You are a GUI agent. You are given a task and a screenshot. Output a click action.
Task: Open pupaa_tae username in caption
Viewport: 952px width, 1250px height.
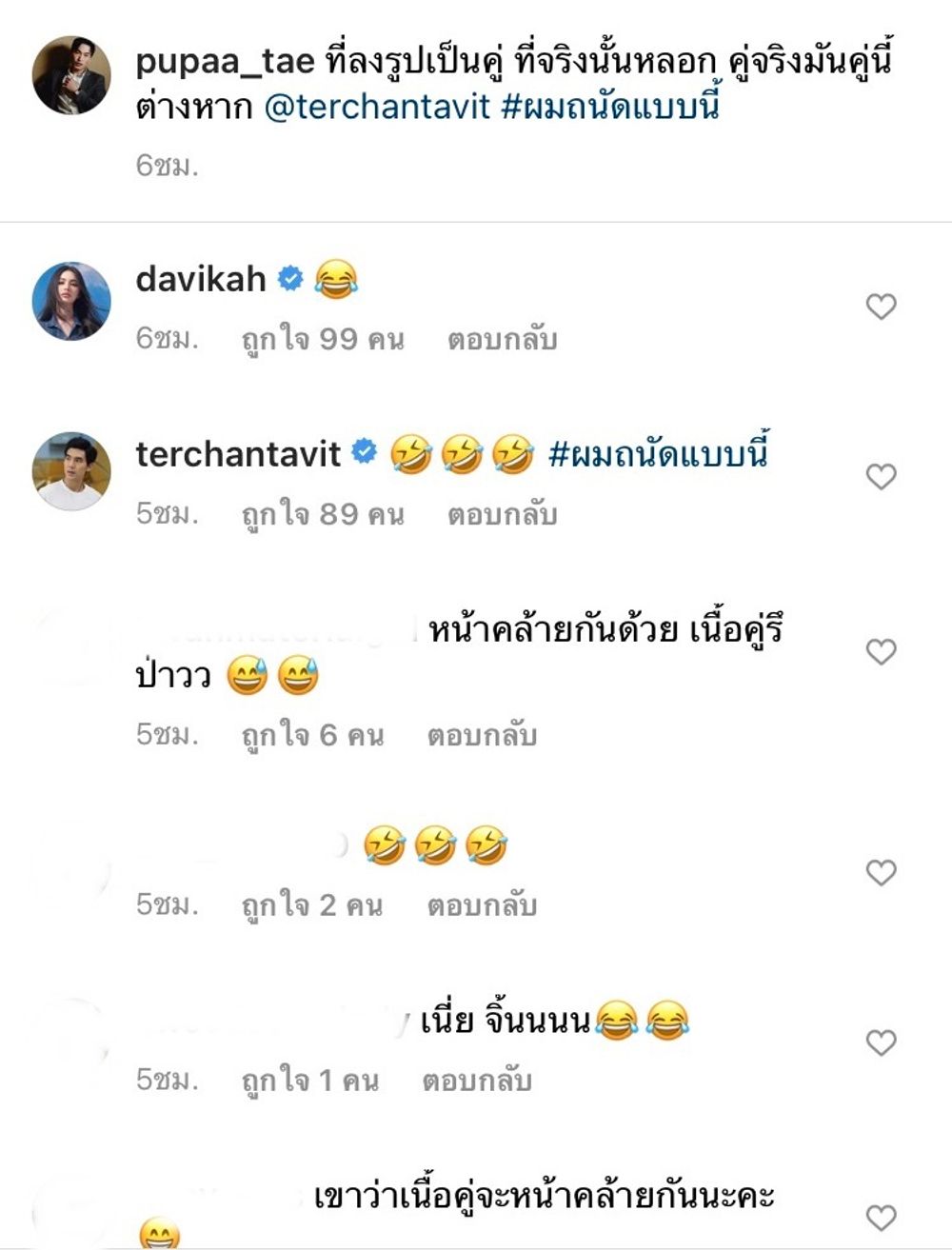[x=226, y=63]
